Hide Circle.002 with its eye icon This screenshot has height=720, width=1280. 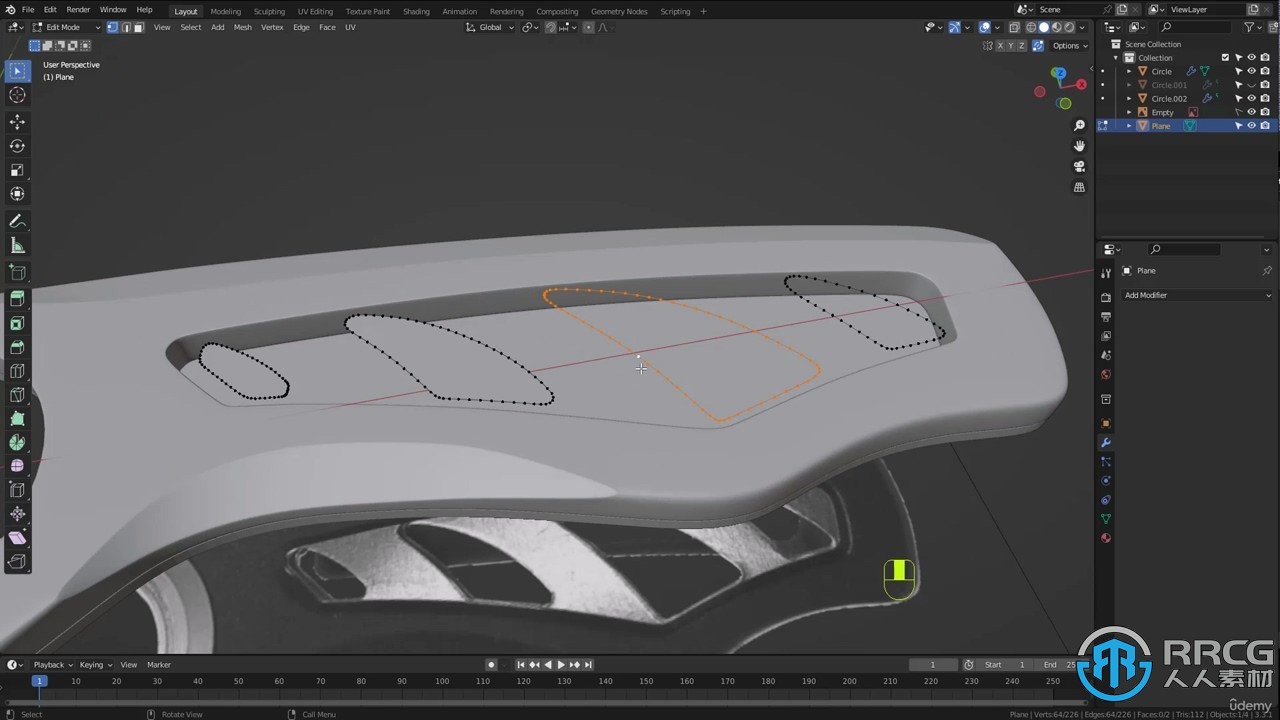click(x=1251, y=99)
